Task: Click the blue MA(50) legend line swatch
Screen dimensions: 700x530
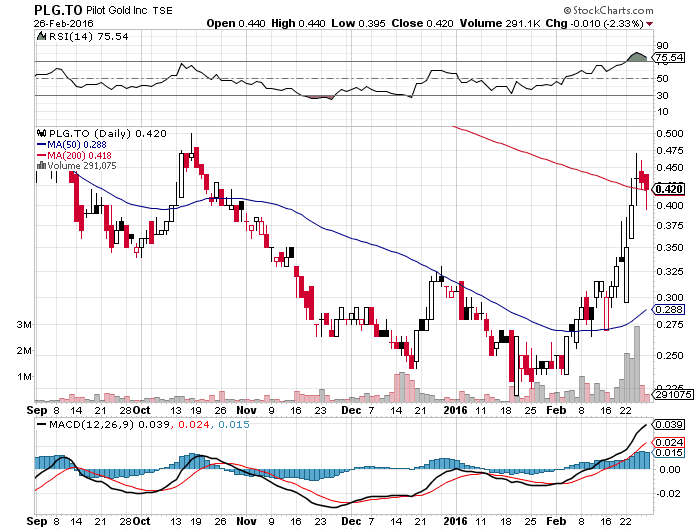Action: (40, 144)
